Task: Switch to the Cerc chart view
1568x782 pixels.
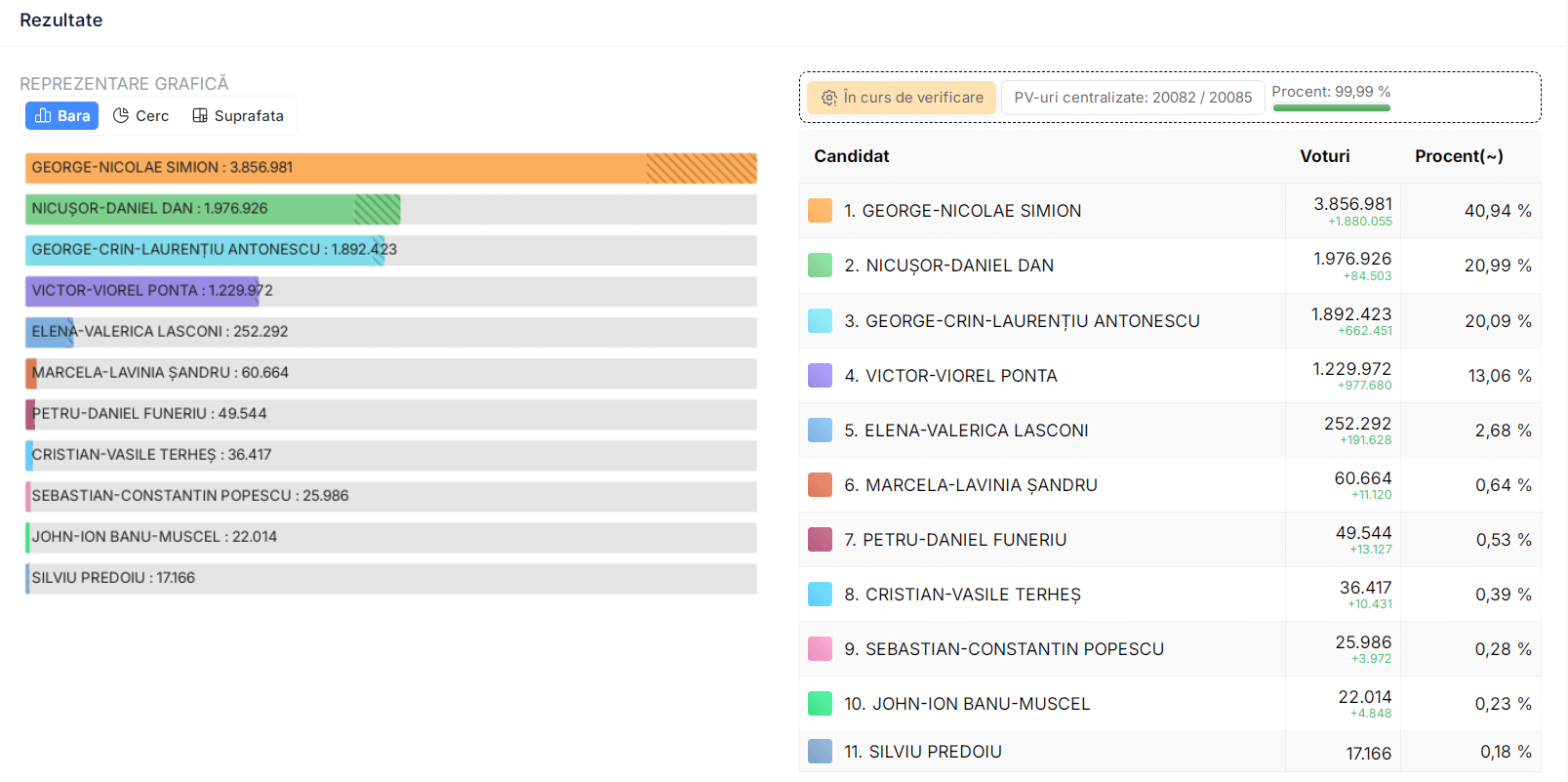Action: pos(141,116)
